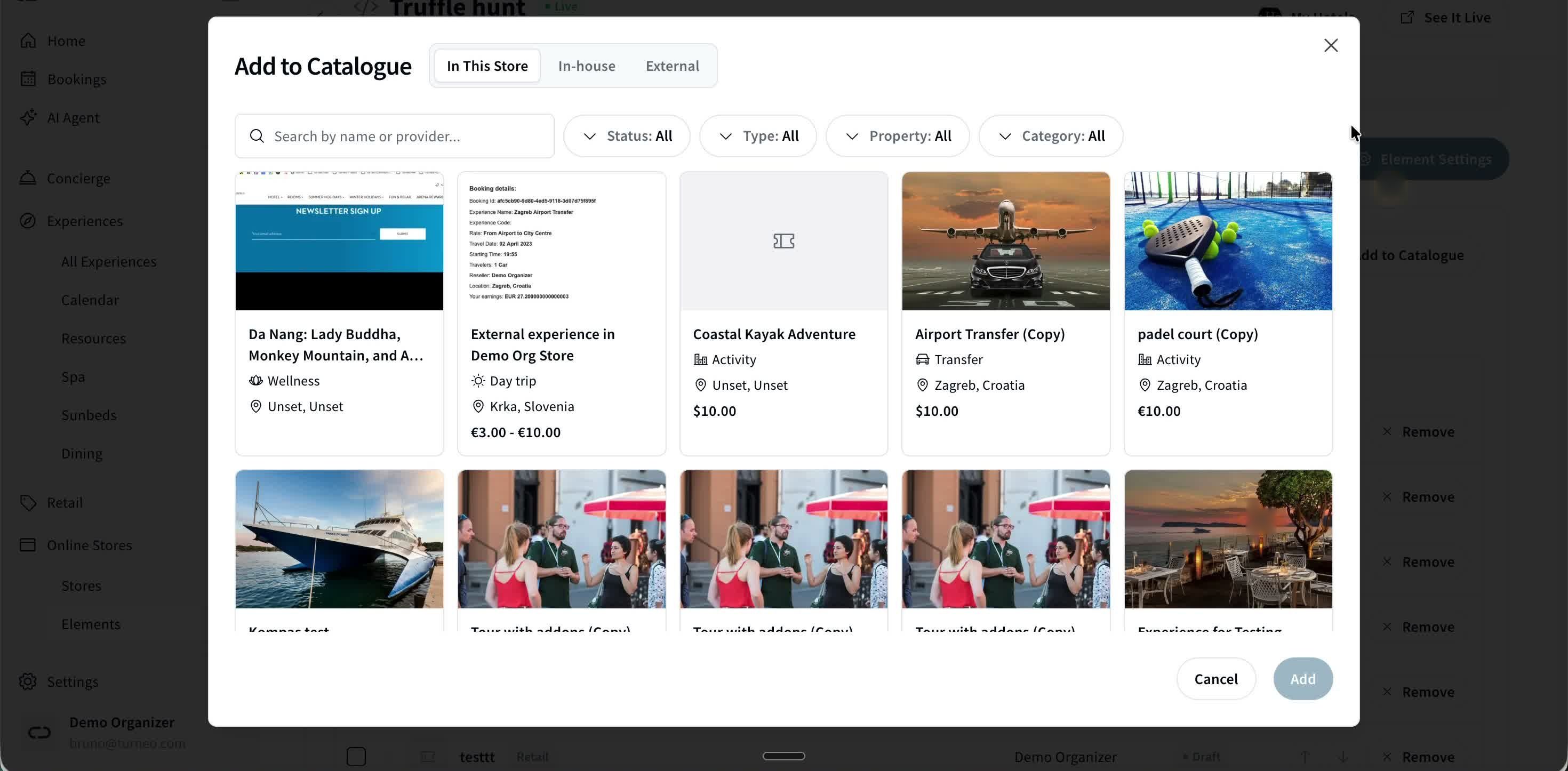The image size is (1568, 771).
Task: Select the padel court (Copy) thumbnail
Action: (1228, 241)
